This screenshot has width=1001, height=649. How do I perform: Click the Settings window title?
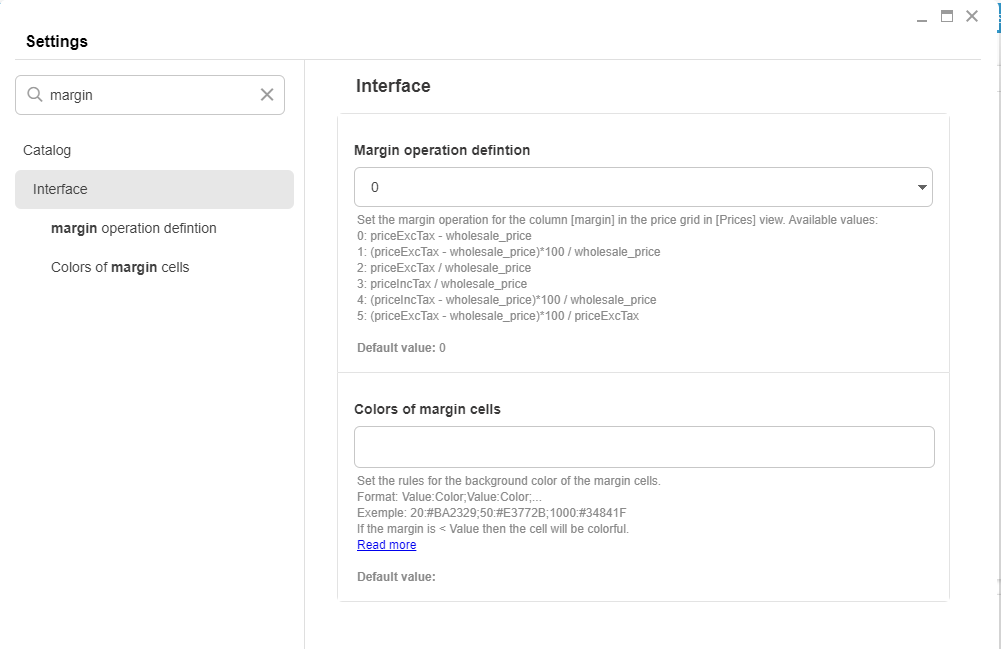tap(57, 42)
